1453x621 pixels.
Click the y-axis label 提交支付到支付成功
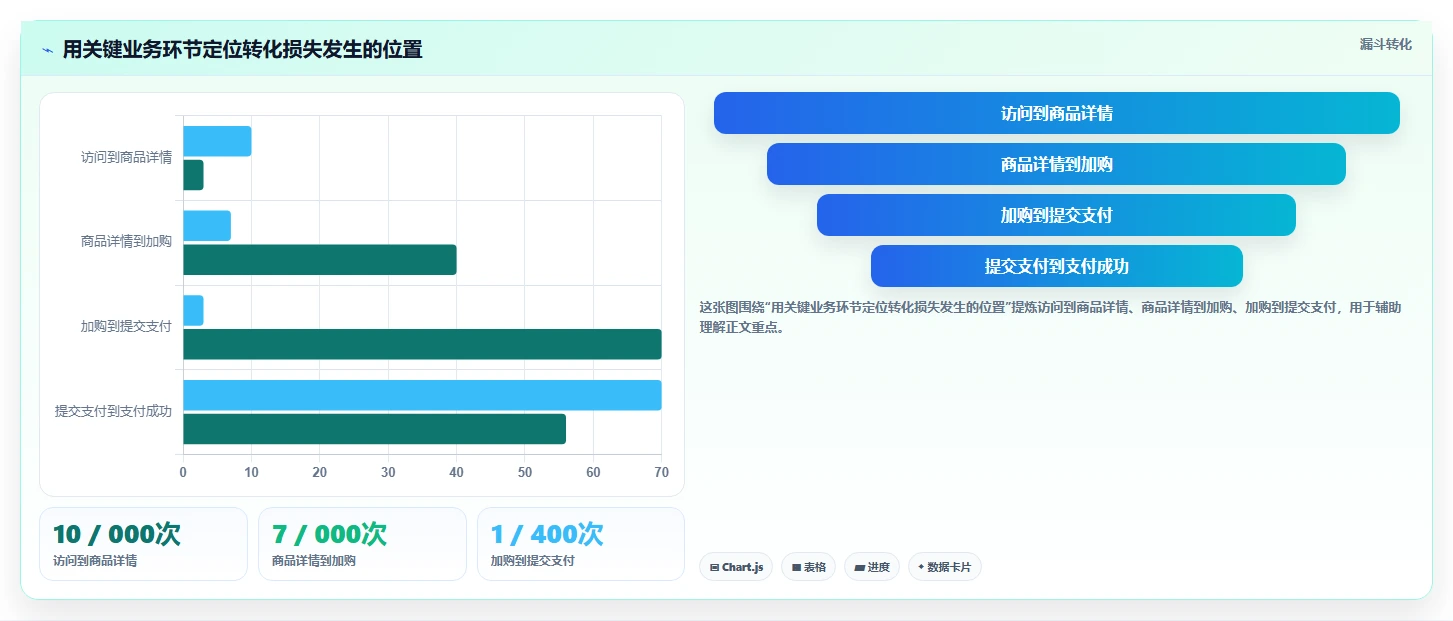[113, 411]
